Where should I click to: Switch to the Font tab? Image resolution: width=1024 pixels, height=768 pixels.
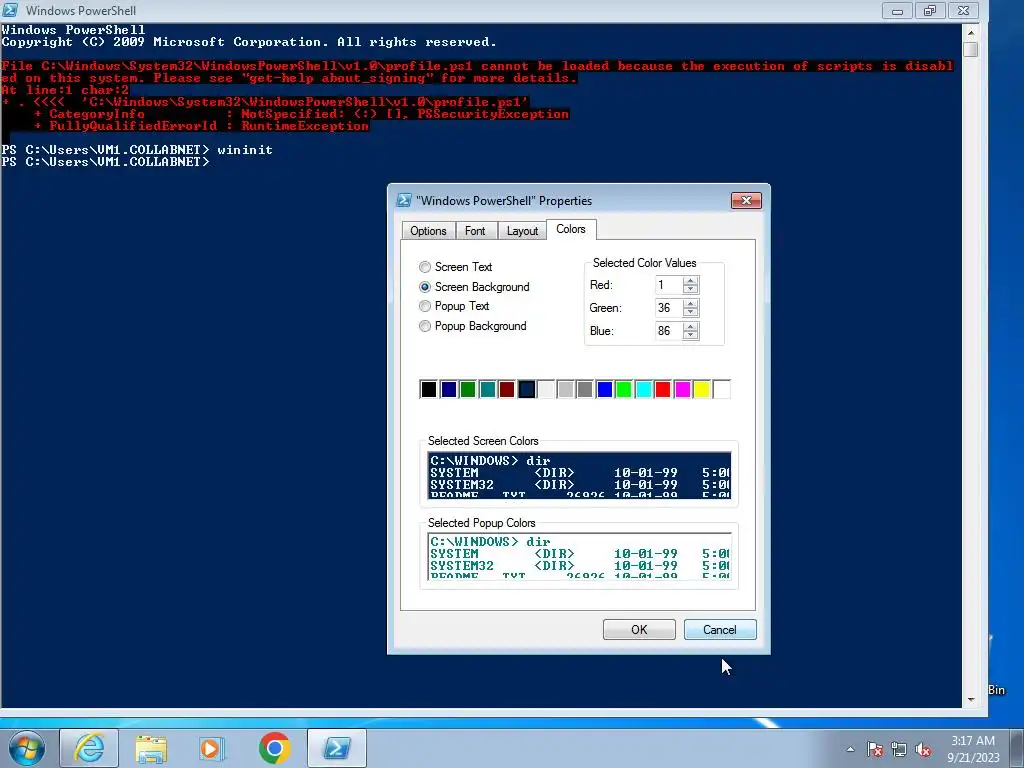pyautogui.click(x=475, y=231)
